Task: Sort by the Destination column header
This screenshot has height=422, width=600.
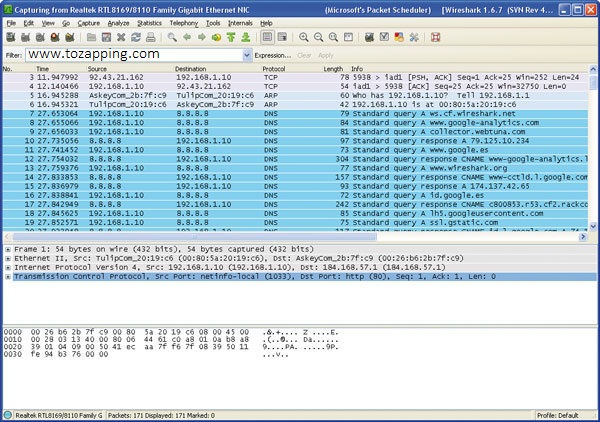Action: coord(191,69)
